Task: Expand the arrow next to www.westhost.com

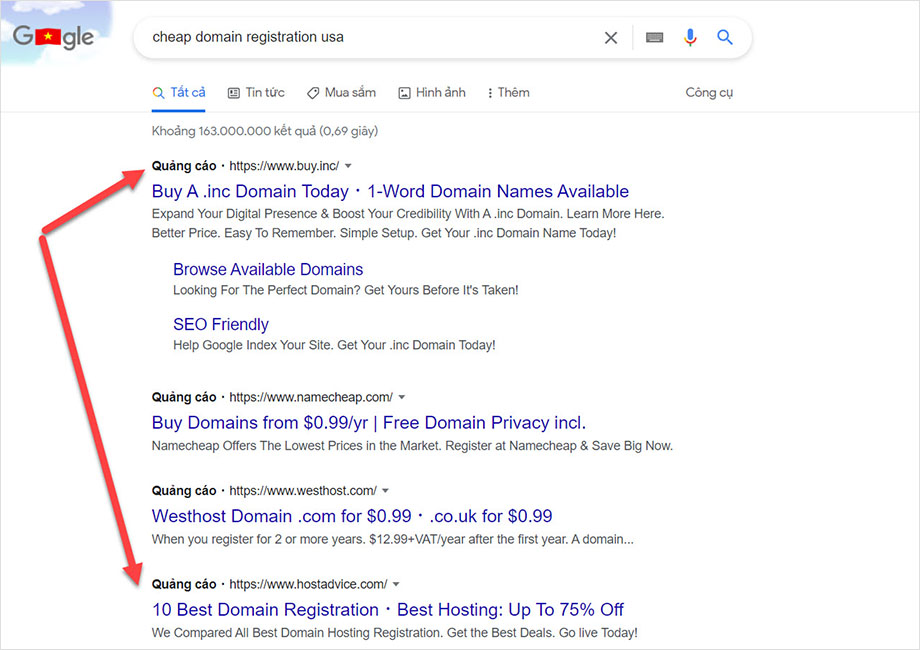Action: pyautogui.click(x=387, y=490)
